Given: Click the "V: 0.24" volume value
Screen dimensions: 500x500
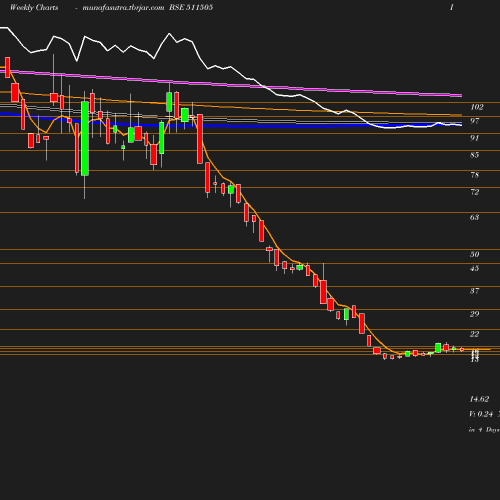Looking at the screenshot, I should [481, 414].
